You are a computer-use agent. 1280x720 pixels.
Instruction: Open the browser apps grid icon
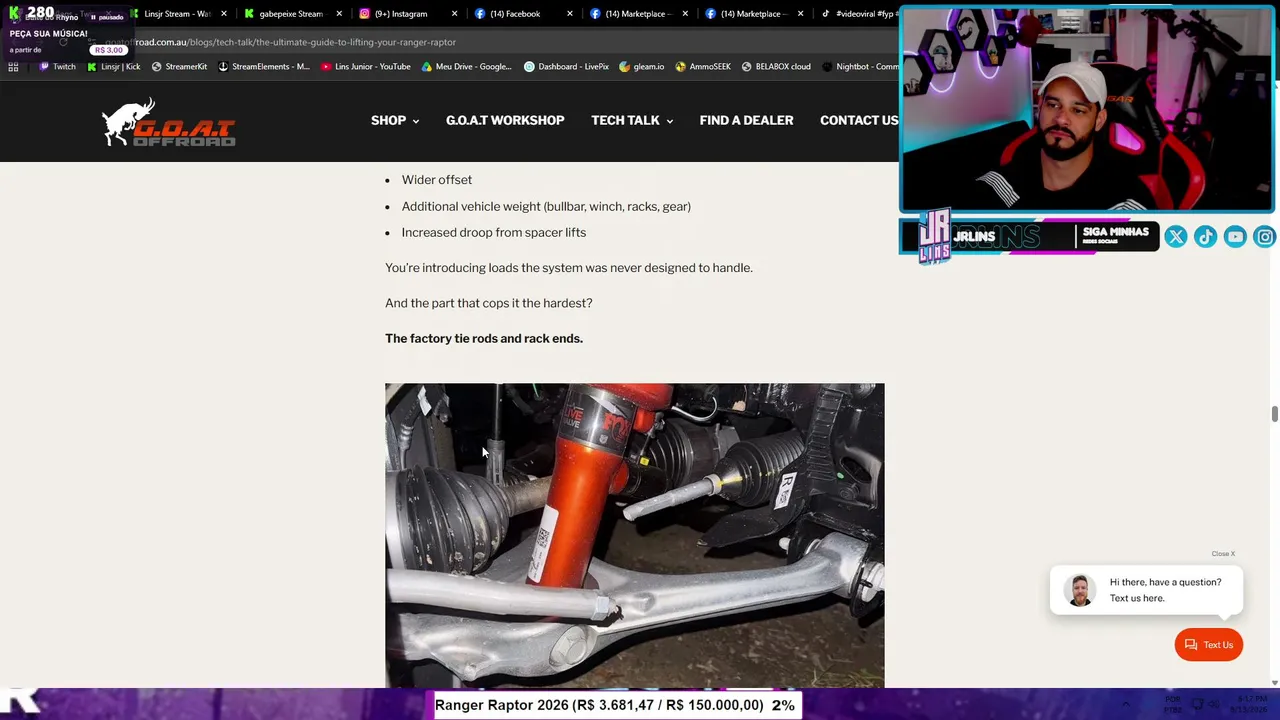tap(13, 67)
